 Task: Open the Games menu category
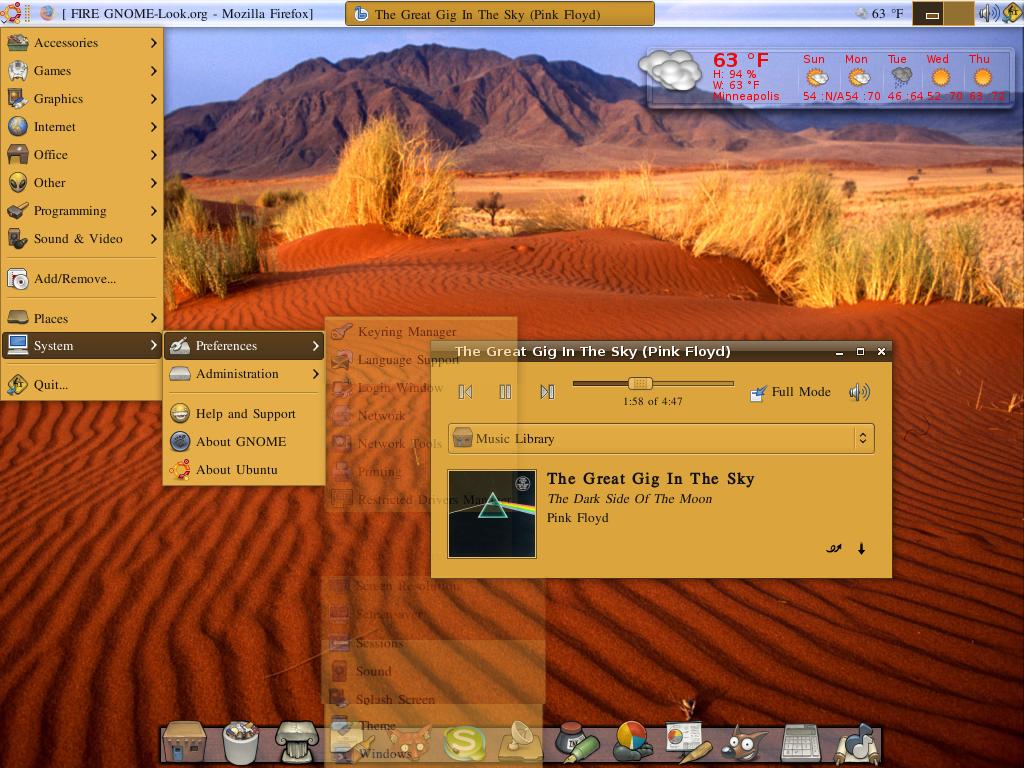pos(82,71)
